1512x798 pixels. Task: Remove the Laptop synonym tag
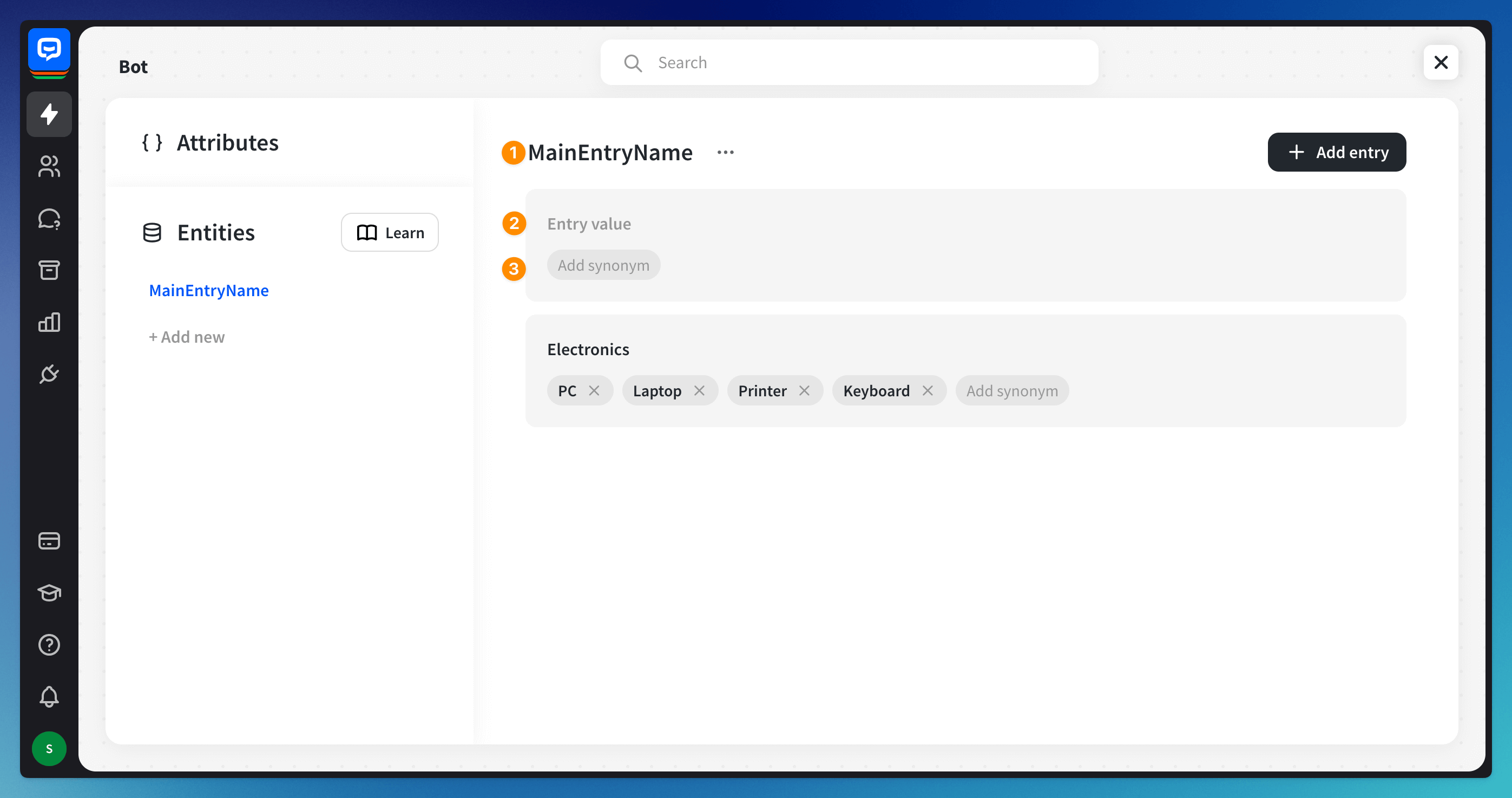(x=699, y=390)
